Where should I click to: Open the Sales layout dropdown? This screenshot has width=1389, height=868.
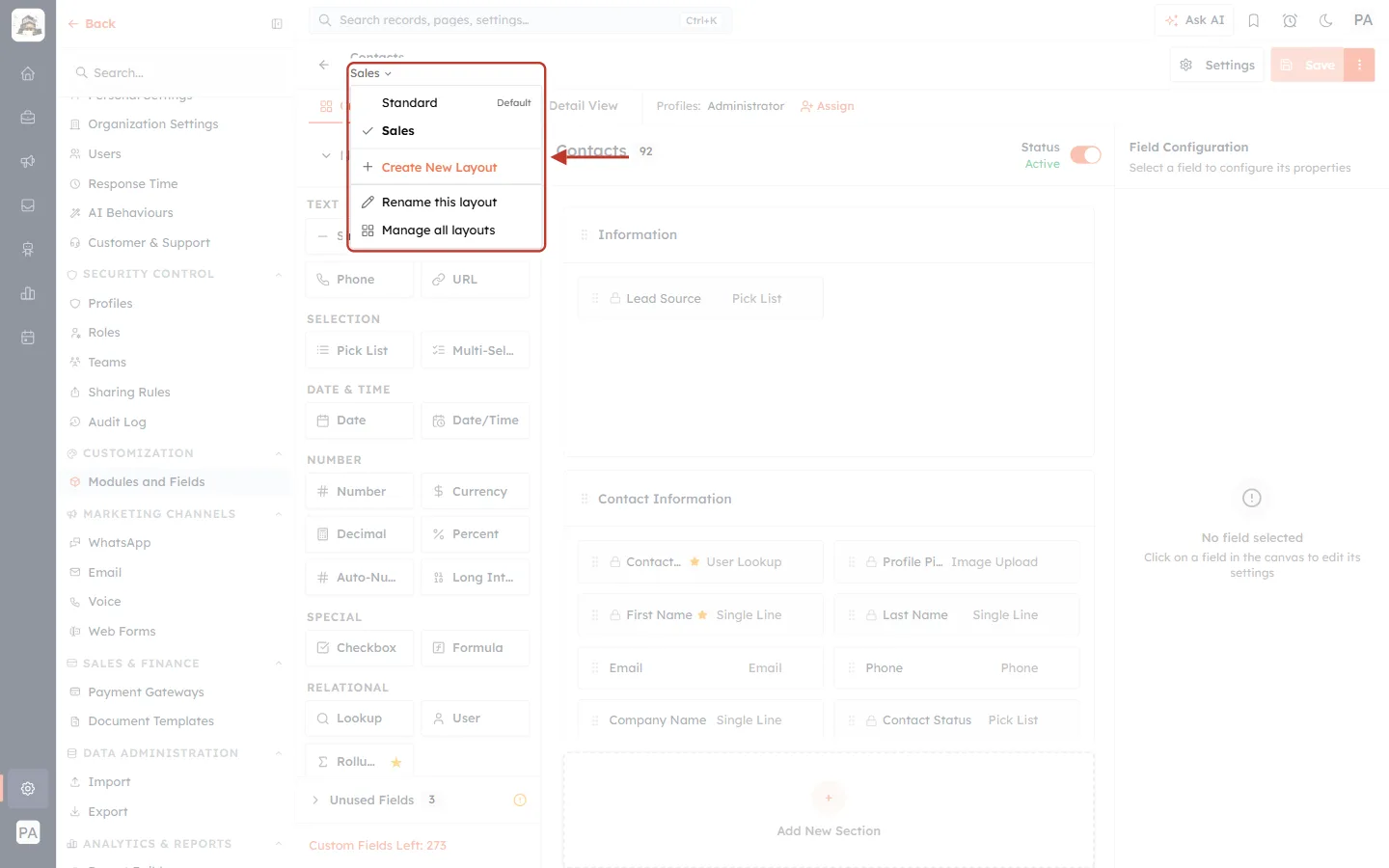(x=371, y=73)
